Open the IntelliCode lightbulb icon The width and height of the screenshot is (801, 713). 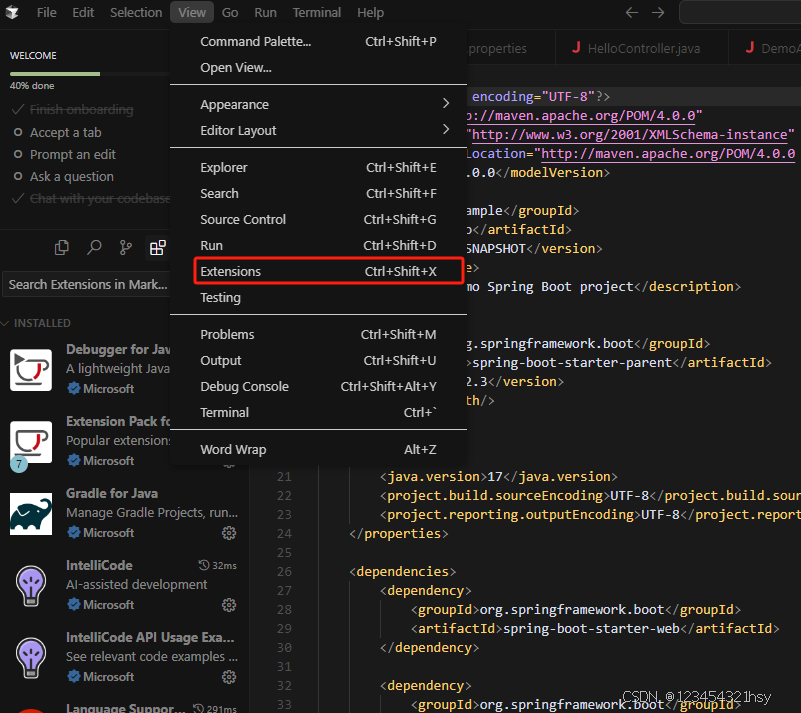(31, 586)
